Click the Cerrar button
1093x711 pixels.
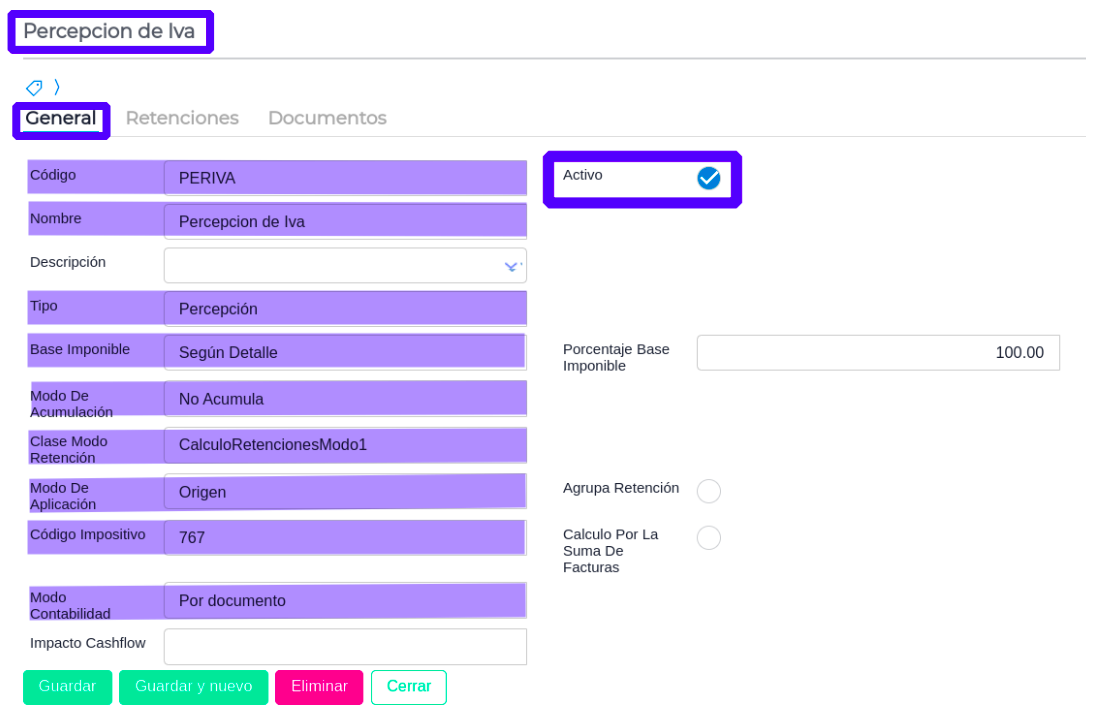pos(408,687)
